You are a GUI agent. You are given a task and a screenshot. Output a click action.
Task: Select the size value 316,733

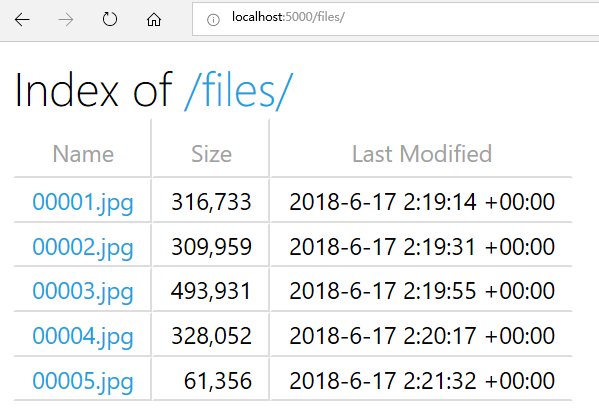tap(211, 202)
